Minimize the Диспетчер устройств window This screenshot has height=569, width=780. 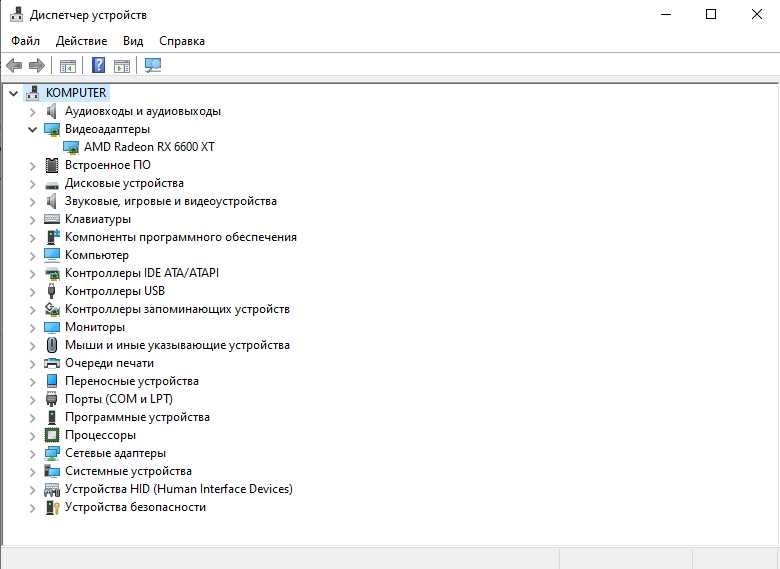tap(666, 14)
